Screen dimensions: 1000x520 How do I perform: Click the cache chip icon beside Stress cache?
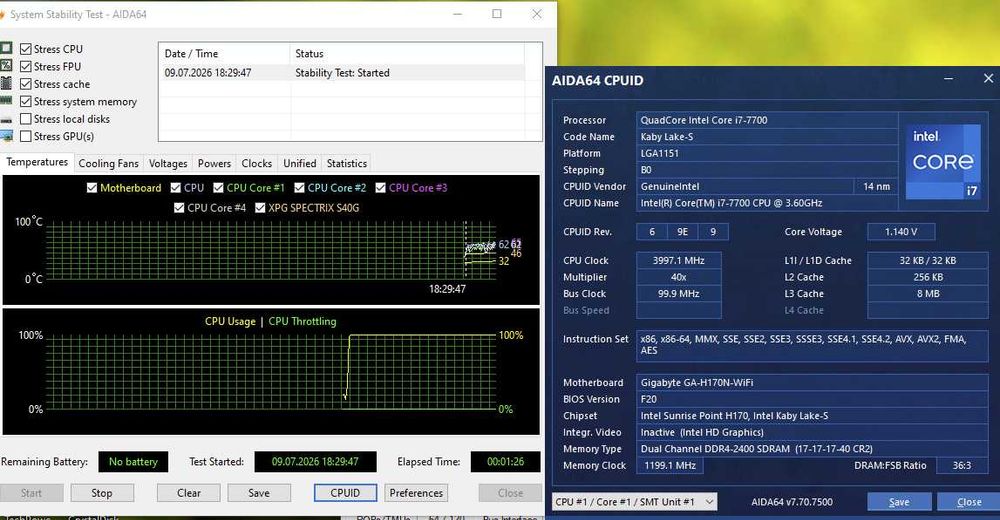[6, 83]
